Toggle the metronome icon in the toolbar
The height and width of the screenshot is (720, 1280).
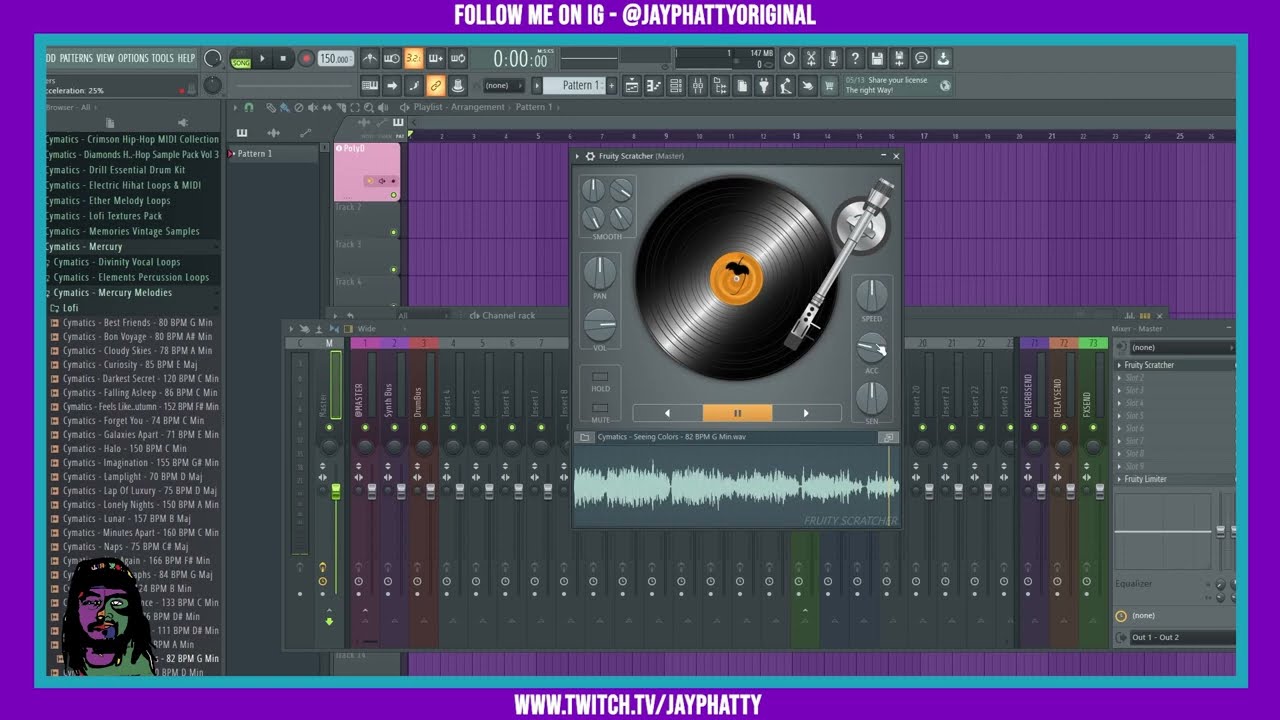(370, 59)
